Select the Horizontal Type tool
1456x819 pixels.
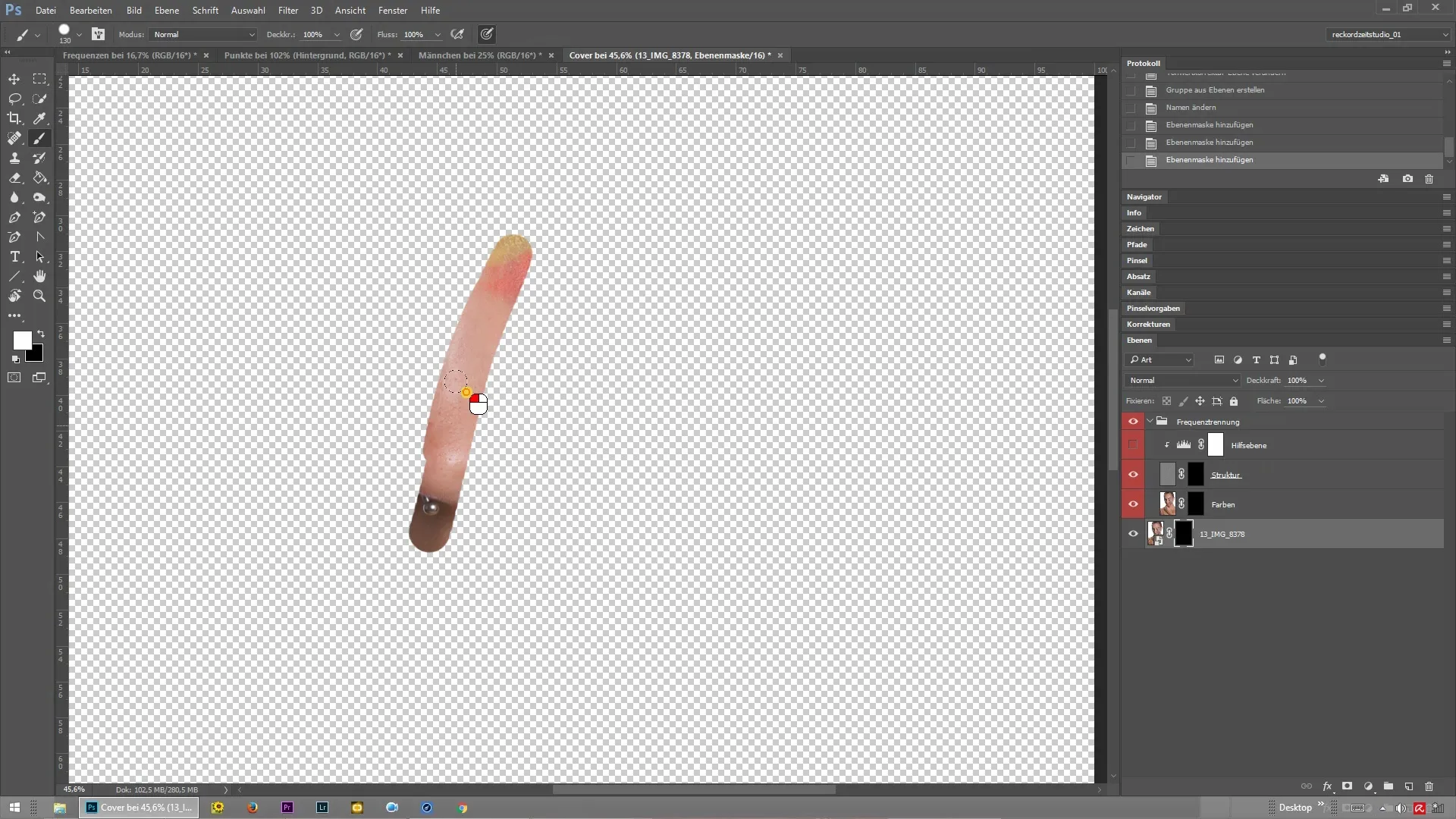pos(14,256)
